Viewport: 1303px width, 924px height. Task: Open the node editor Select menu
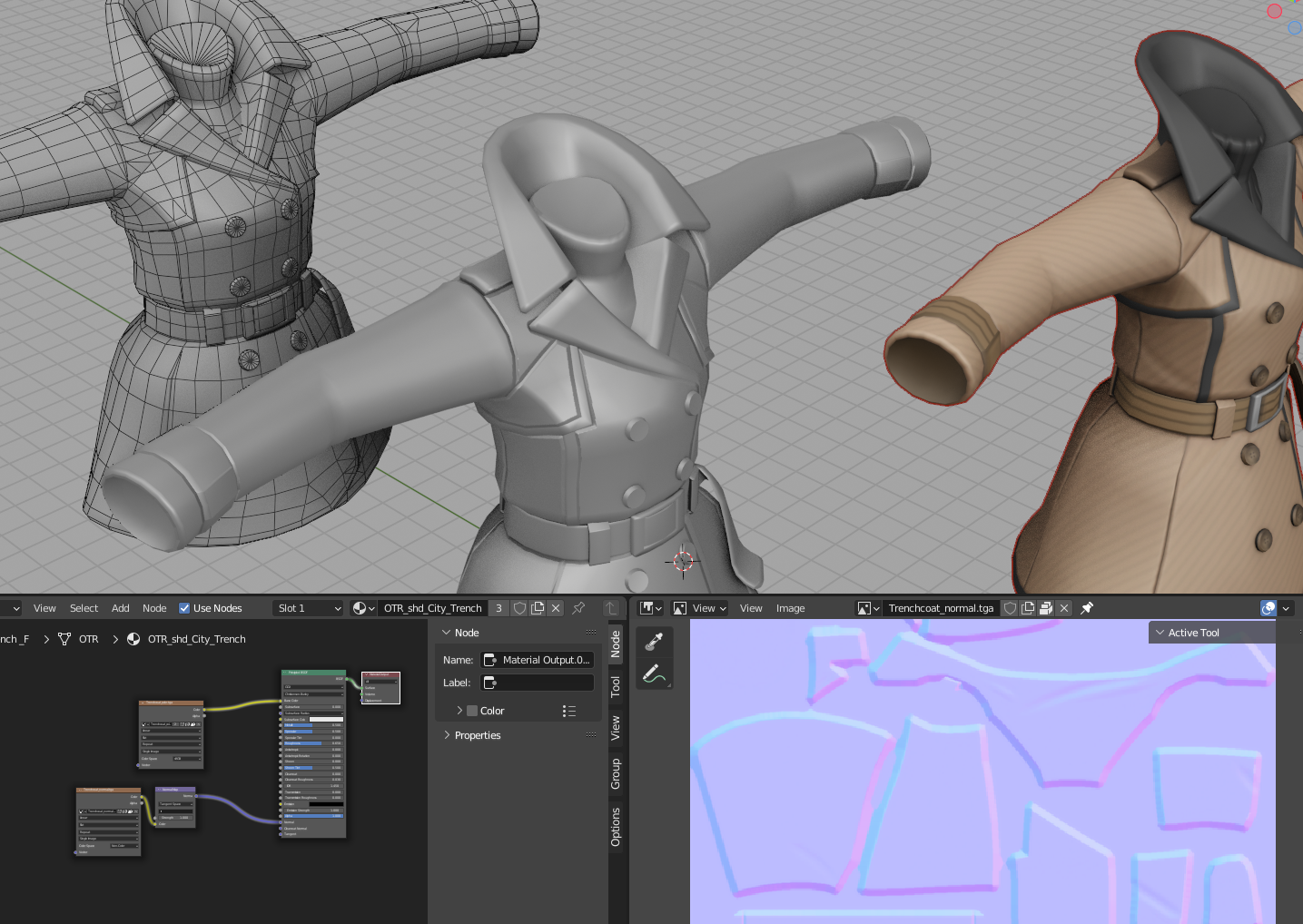tap(84, 608)
